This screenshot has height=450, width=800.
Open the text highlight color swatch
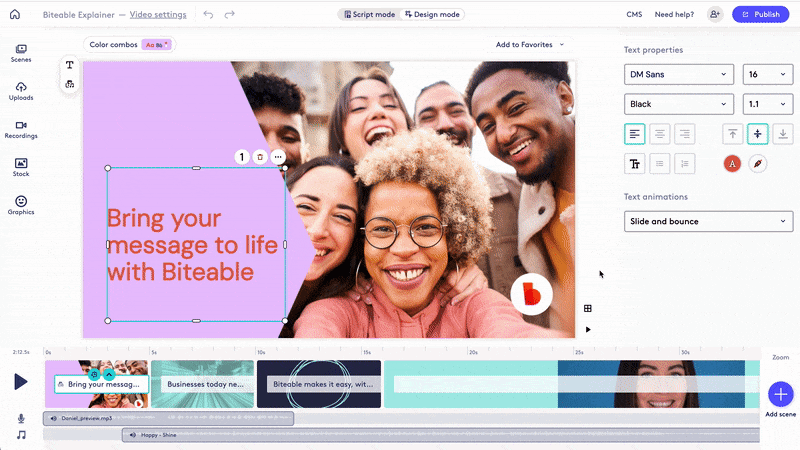(x=758, y=164)
